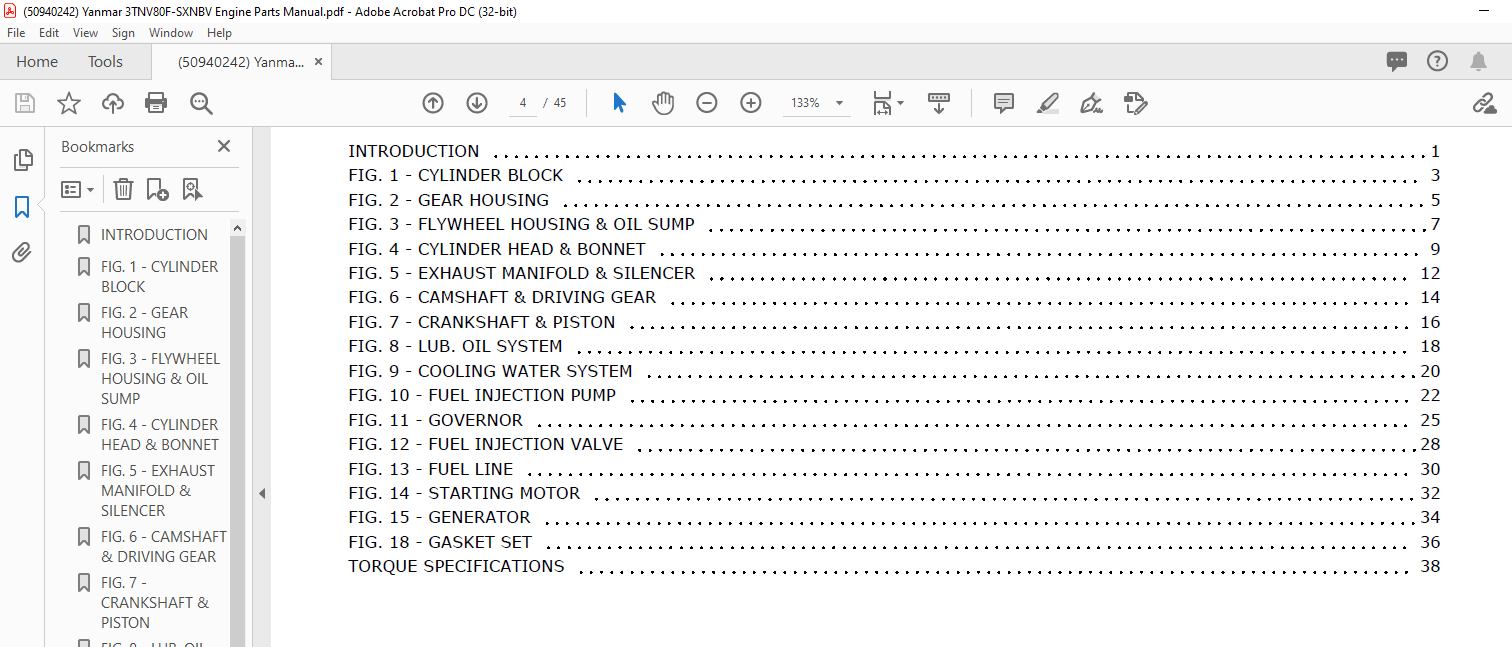Viewport: 1512px width, 647px height.
Task: Zoom in with plus button
Action: (751, 103)
